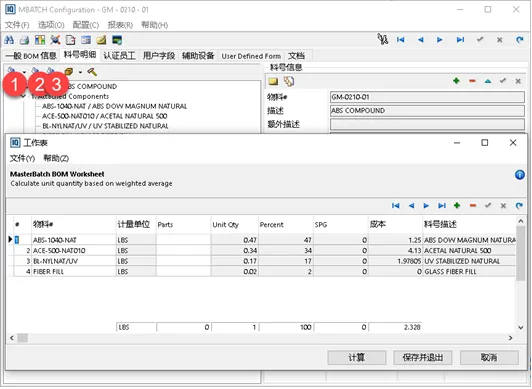Click the empty 额外描述 field
The height and width of the screenshot is (389, 532).
click(x=428, y=124)
